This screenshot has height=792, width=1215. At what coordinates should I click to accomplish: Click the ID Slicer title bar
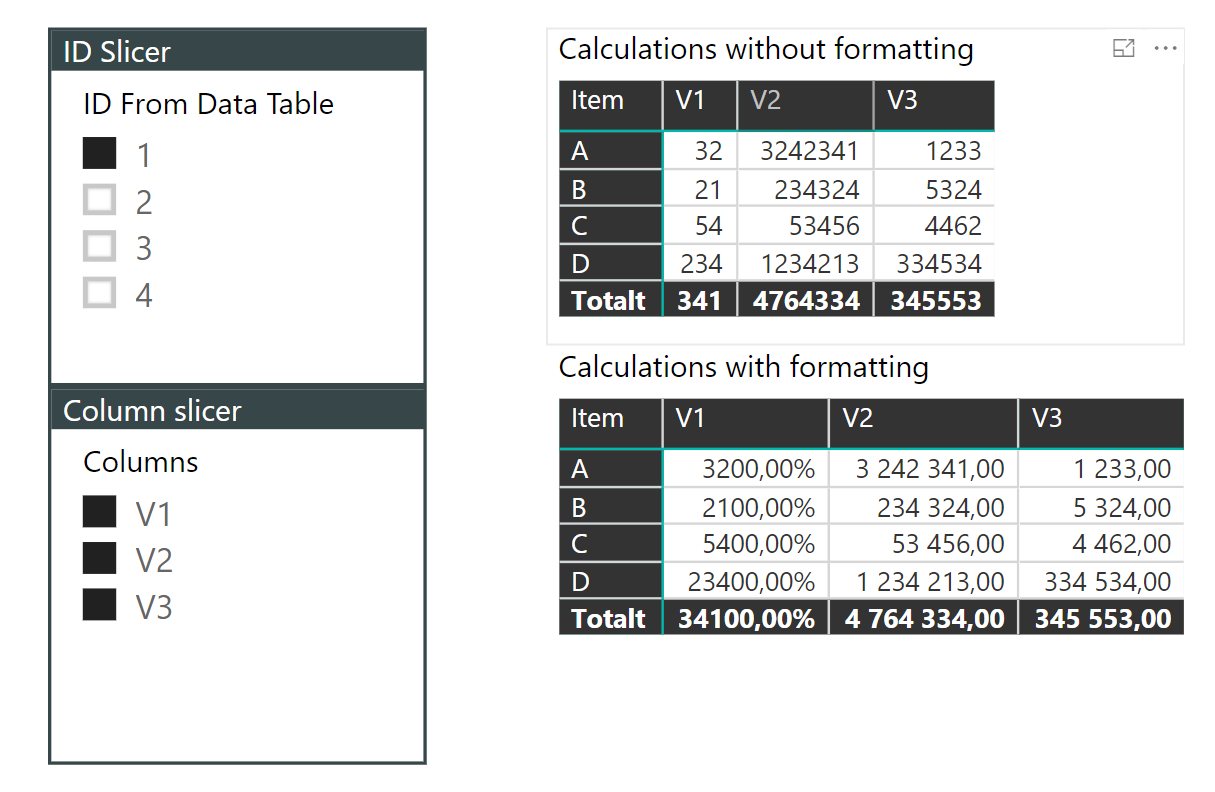(238, 51)
